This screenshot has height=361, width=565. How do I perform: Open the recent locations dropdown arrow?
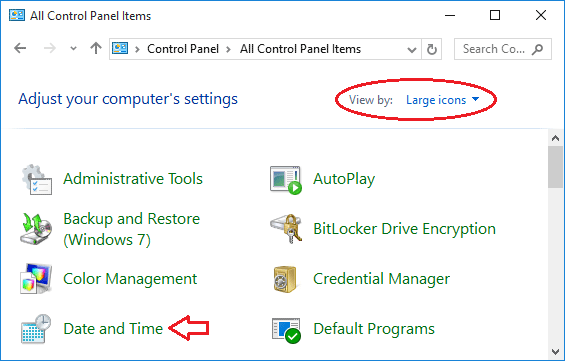[74, 48]
